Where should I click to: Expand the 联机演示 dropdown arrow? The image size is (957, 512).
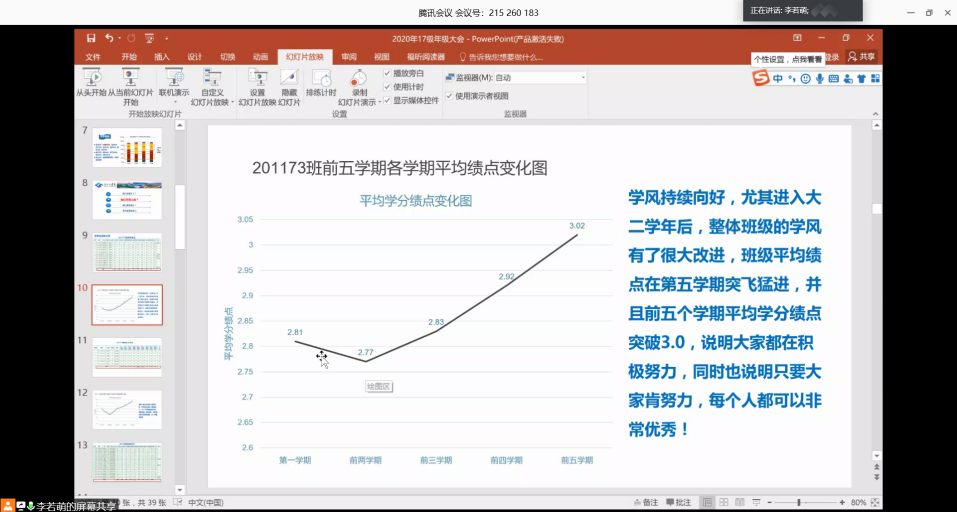click(189, 92)
